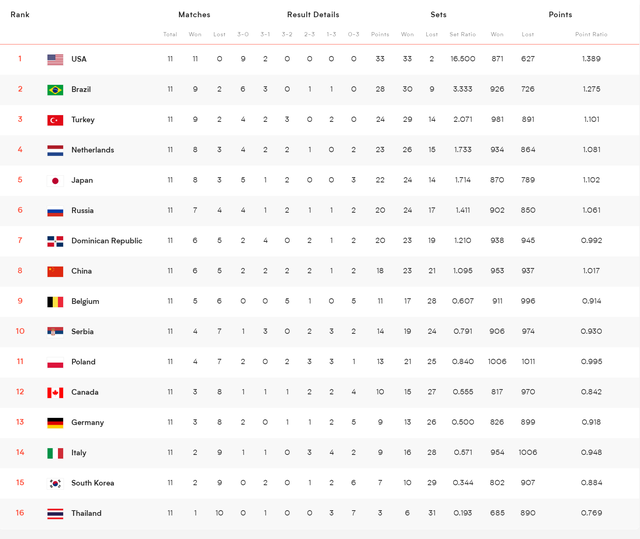
Task: Click the Dominican Republic flag icon
Action: pos(55,241)
